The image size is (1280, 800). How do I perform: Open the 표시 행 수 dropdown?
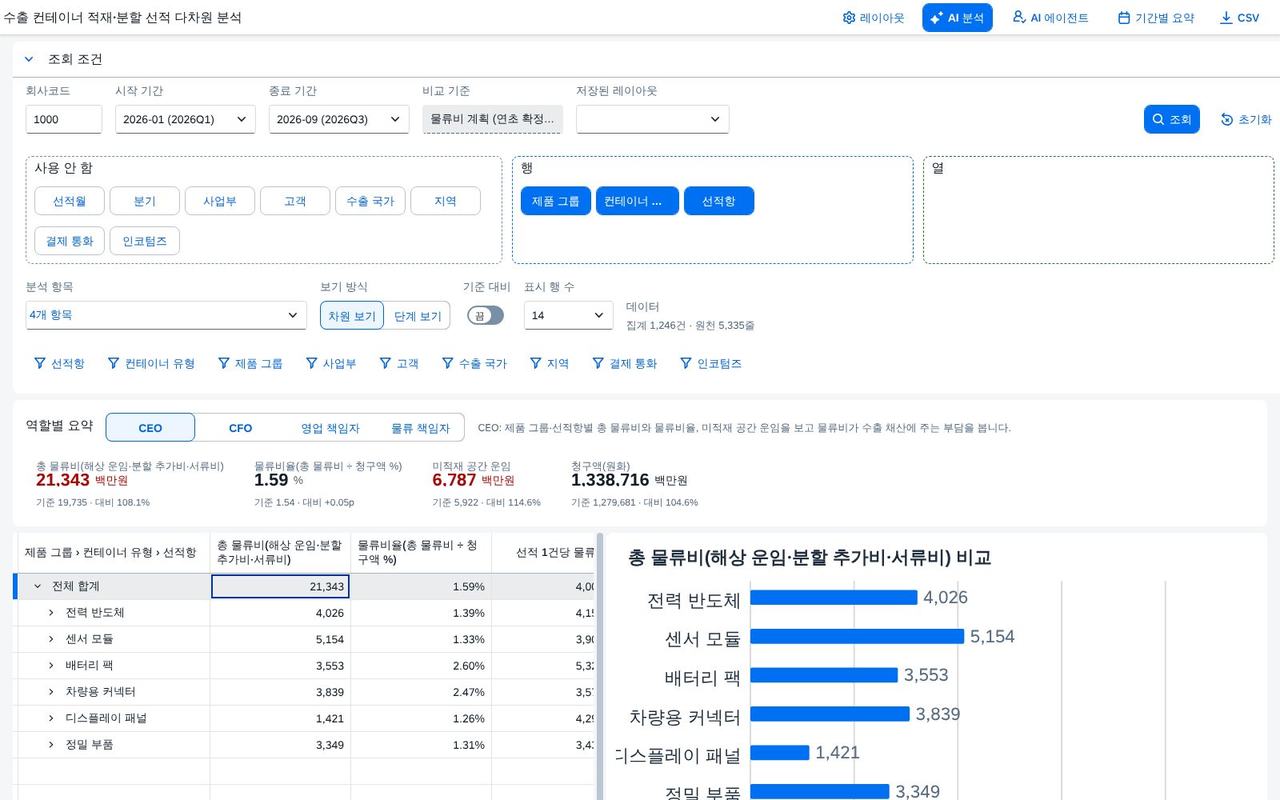[x=568, y=315]
